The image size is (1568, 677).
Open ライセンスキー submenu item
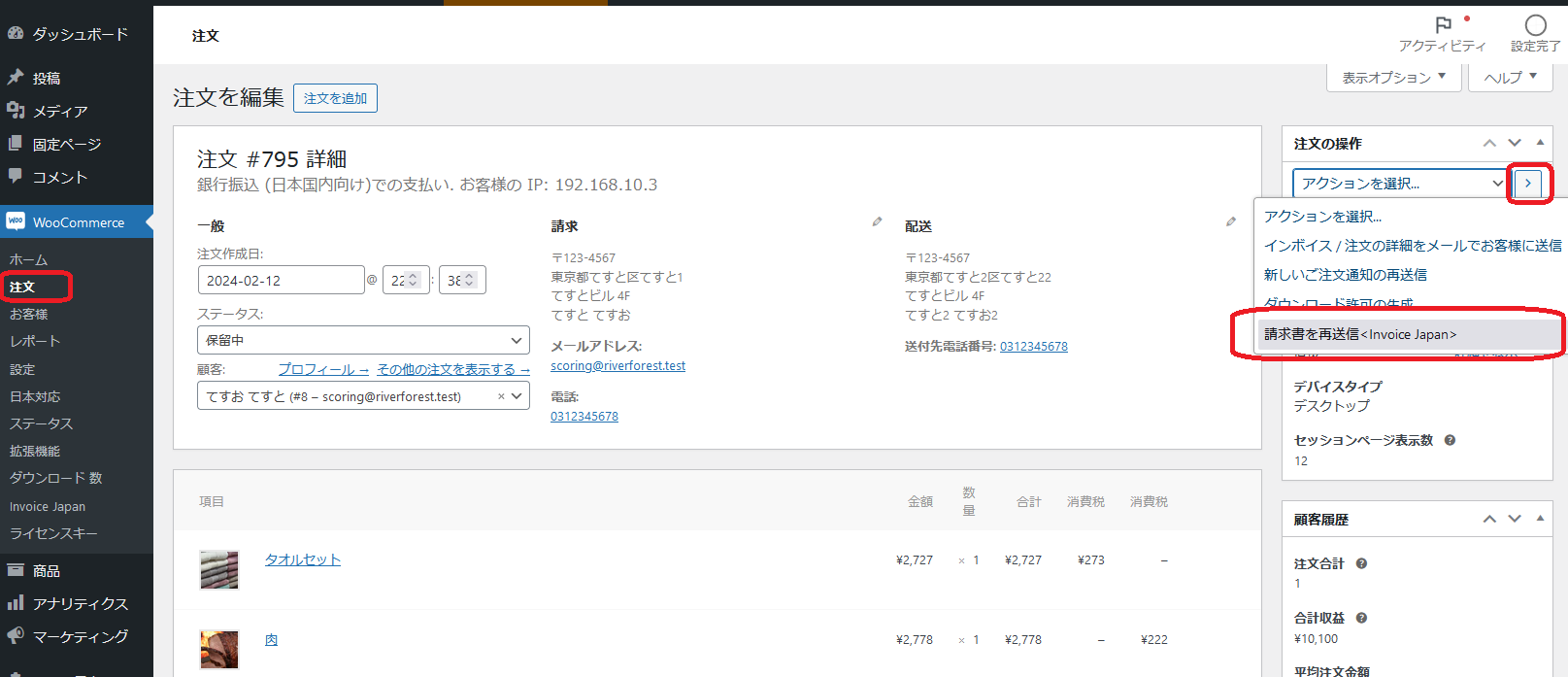(x=53, y=533)
